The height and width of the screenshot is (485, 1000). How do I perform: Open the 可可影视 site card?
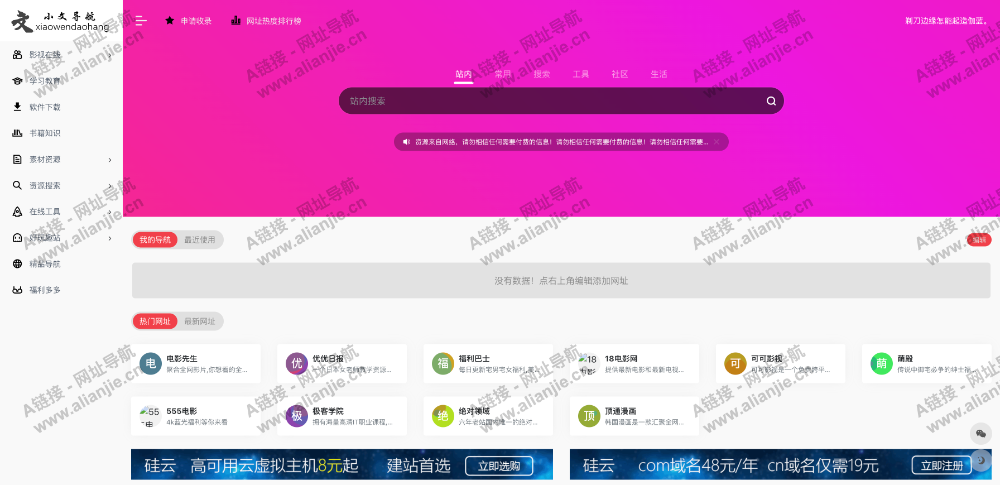781,364
